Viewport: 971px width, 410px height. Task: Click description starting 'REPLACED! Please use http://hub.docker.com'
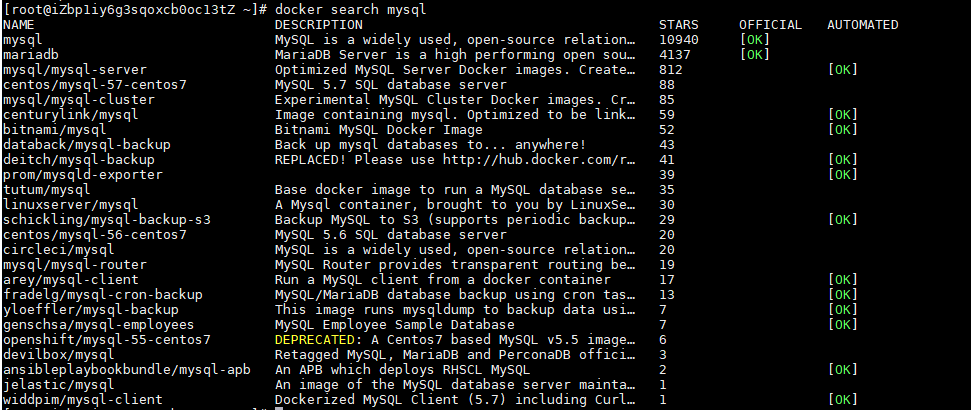455,160
